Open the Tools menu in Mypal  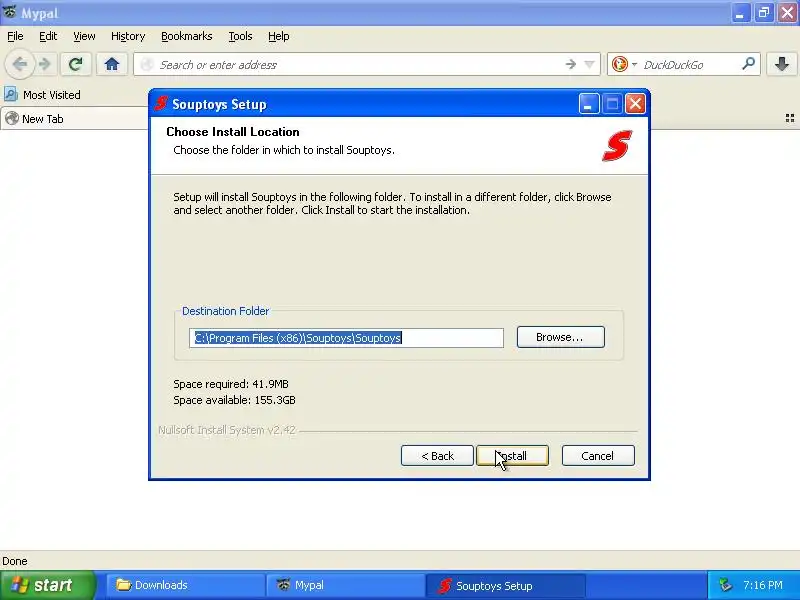[x=240, y=36]
